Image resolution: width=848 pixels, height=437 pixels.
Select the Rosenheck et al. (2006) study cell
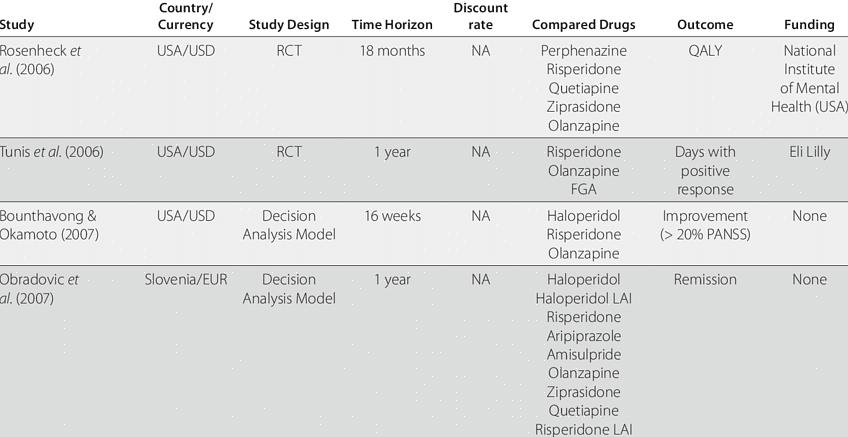pos(40,60)
